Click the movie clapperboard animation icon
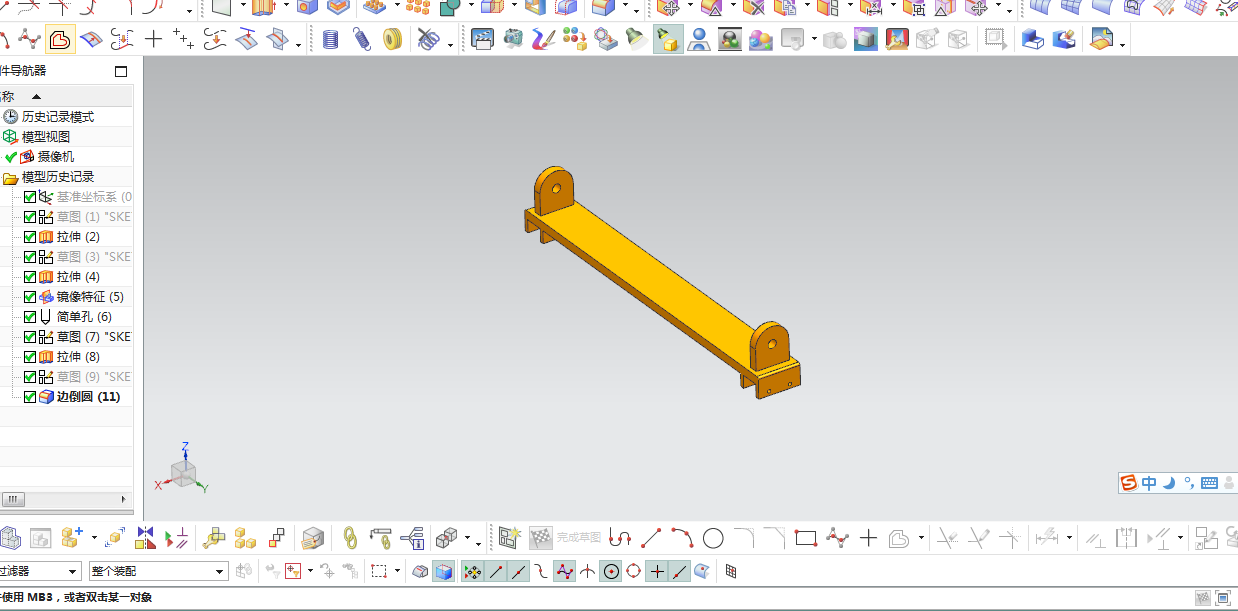This screenshot has width=1238, height=611. click(x=483, y=40)
